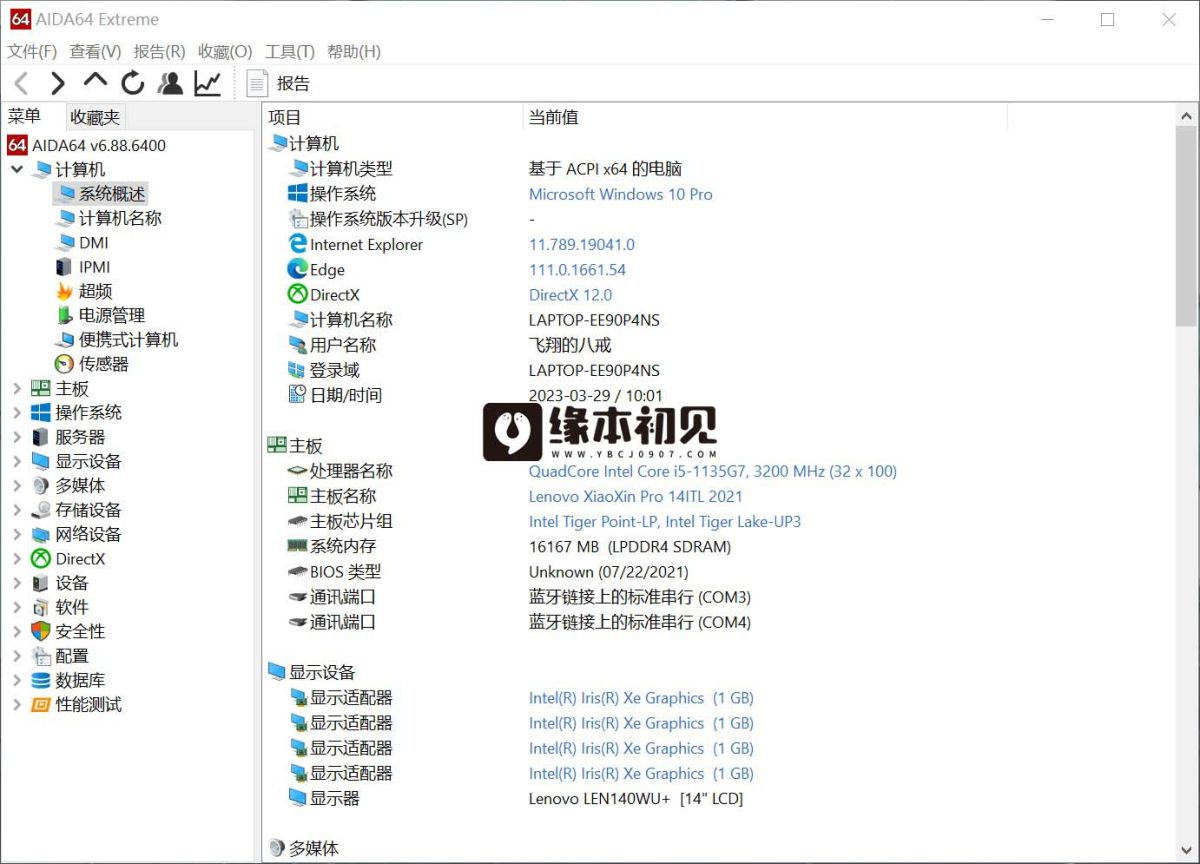1200x864 pixels.
Task: Click the 便携式计算机 laptop icon
Action: click(x=64, y=340)
